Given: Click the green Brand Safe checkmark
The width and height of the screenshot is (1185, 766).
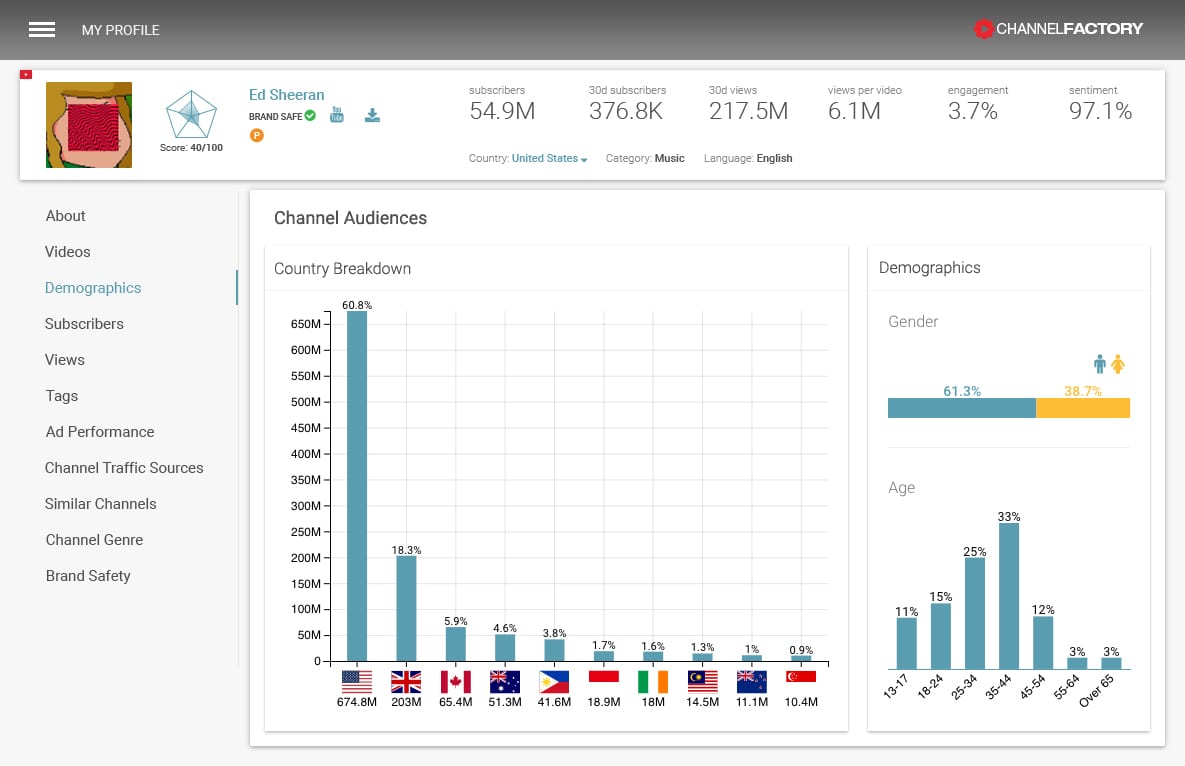Looking at the screenshot, I should (310, 116).
